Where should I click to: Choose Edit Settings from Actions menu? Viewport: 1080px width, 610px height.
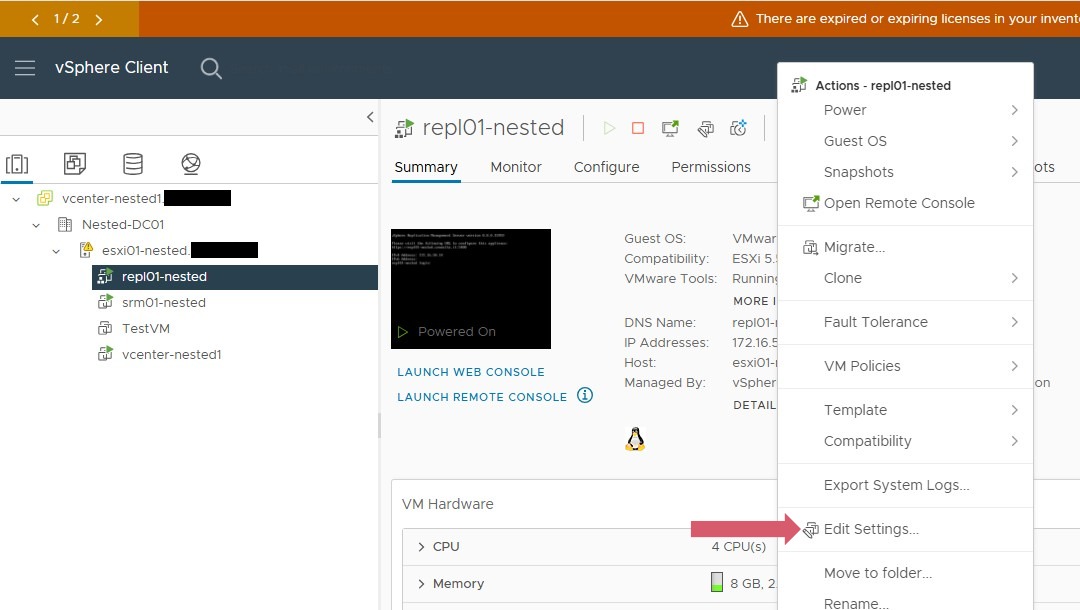click(905, 529)
